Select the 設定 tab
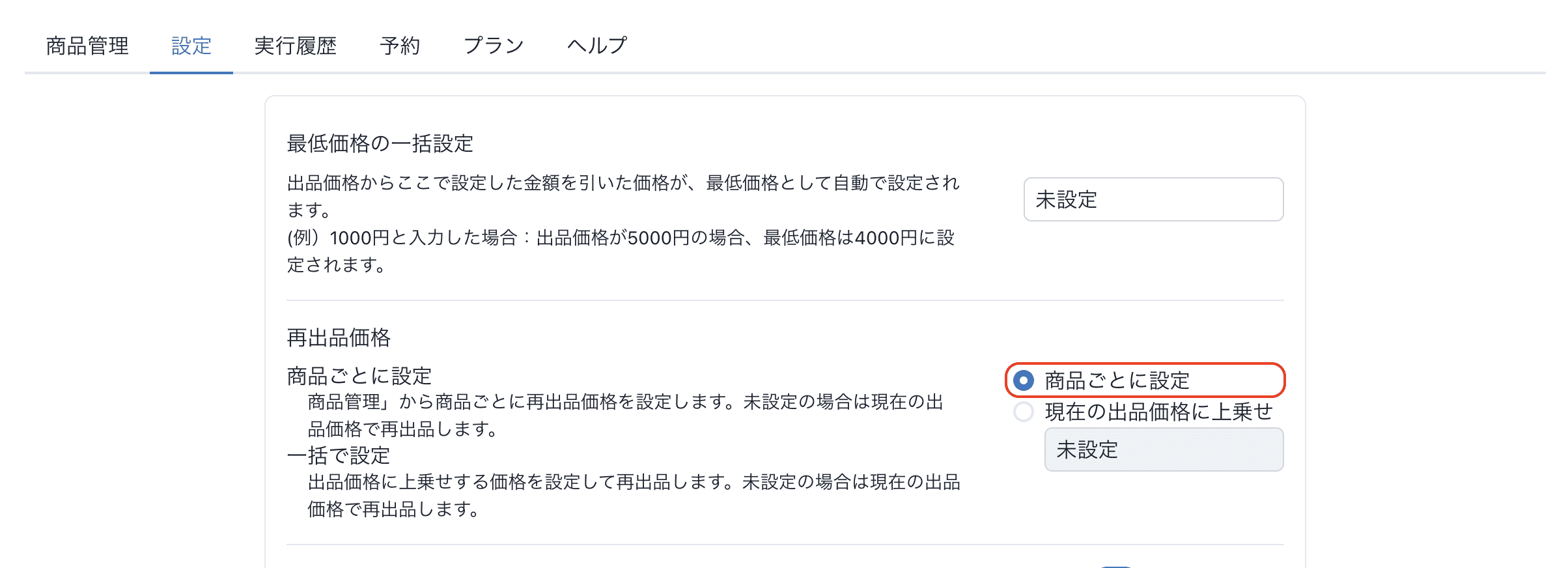Image resolution: width=1568 pixels, height=568 pixels. pyautogui.click(x=191, y=46)
